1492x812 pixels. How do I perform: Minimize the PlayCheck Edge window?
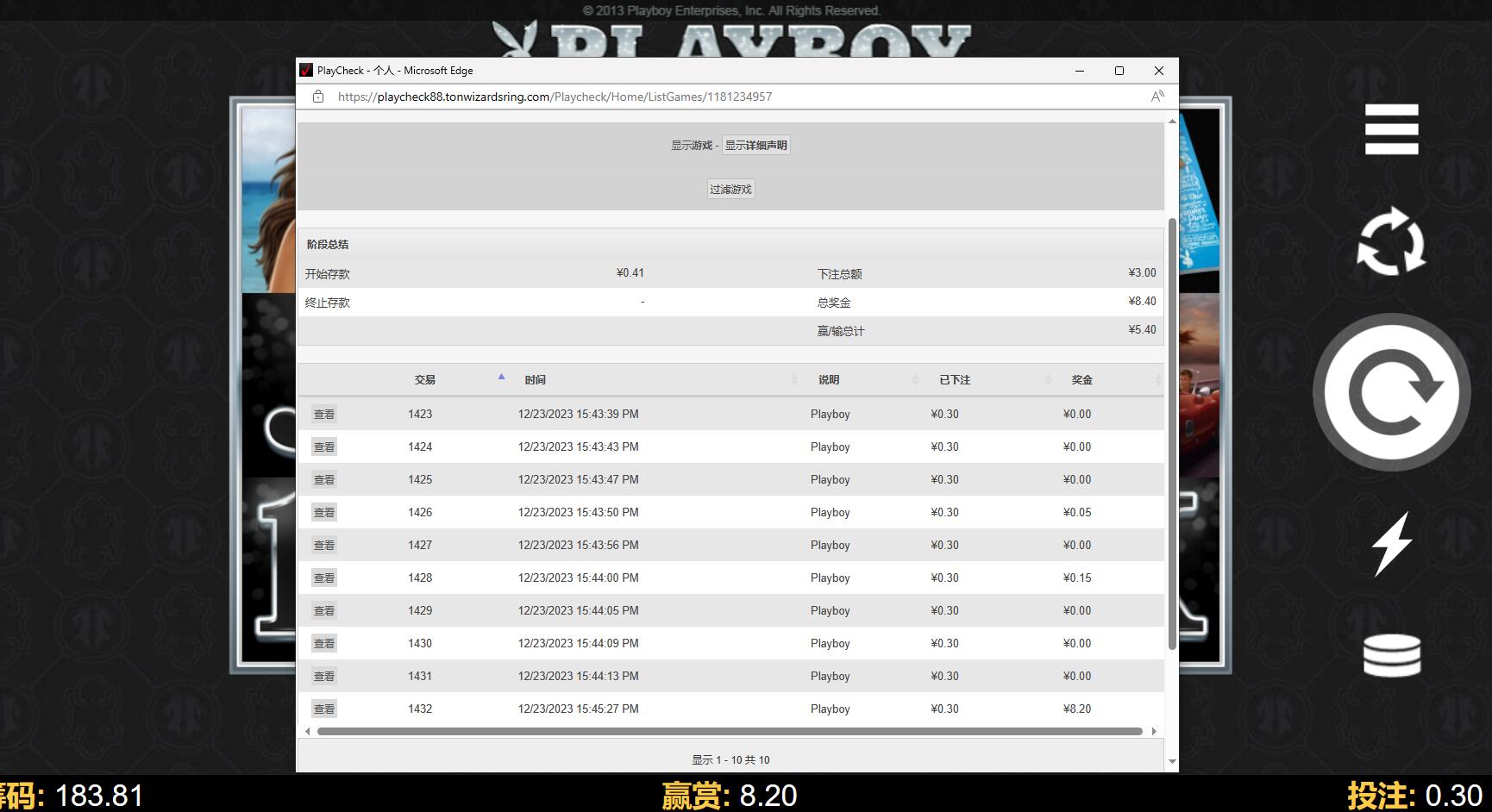tap(1080, 71)
